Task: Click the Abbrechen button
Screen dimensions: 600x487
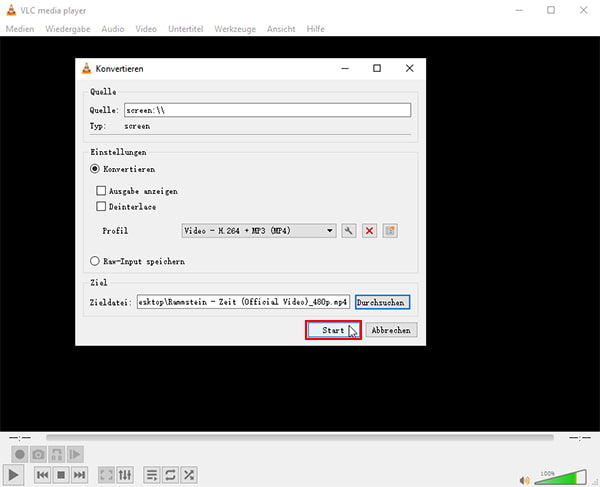Action: pyautogui.click(x=391, y=330)
